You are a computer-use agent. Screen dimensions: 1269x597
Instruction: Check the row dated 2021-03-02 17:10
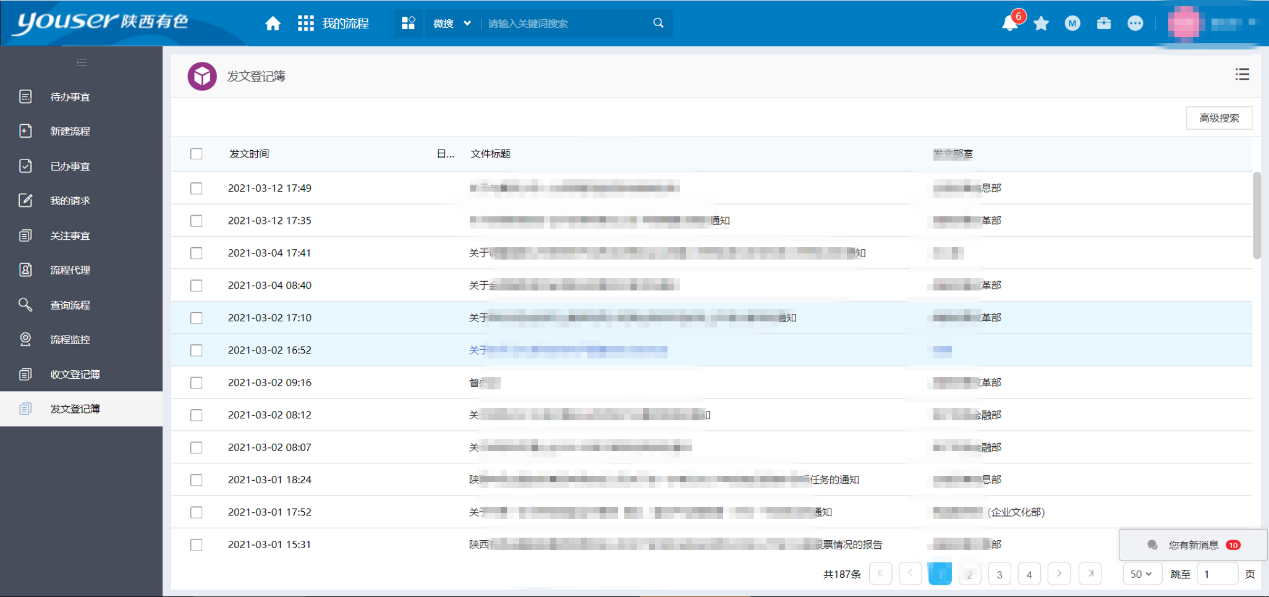pos(196,318)
